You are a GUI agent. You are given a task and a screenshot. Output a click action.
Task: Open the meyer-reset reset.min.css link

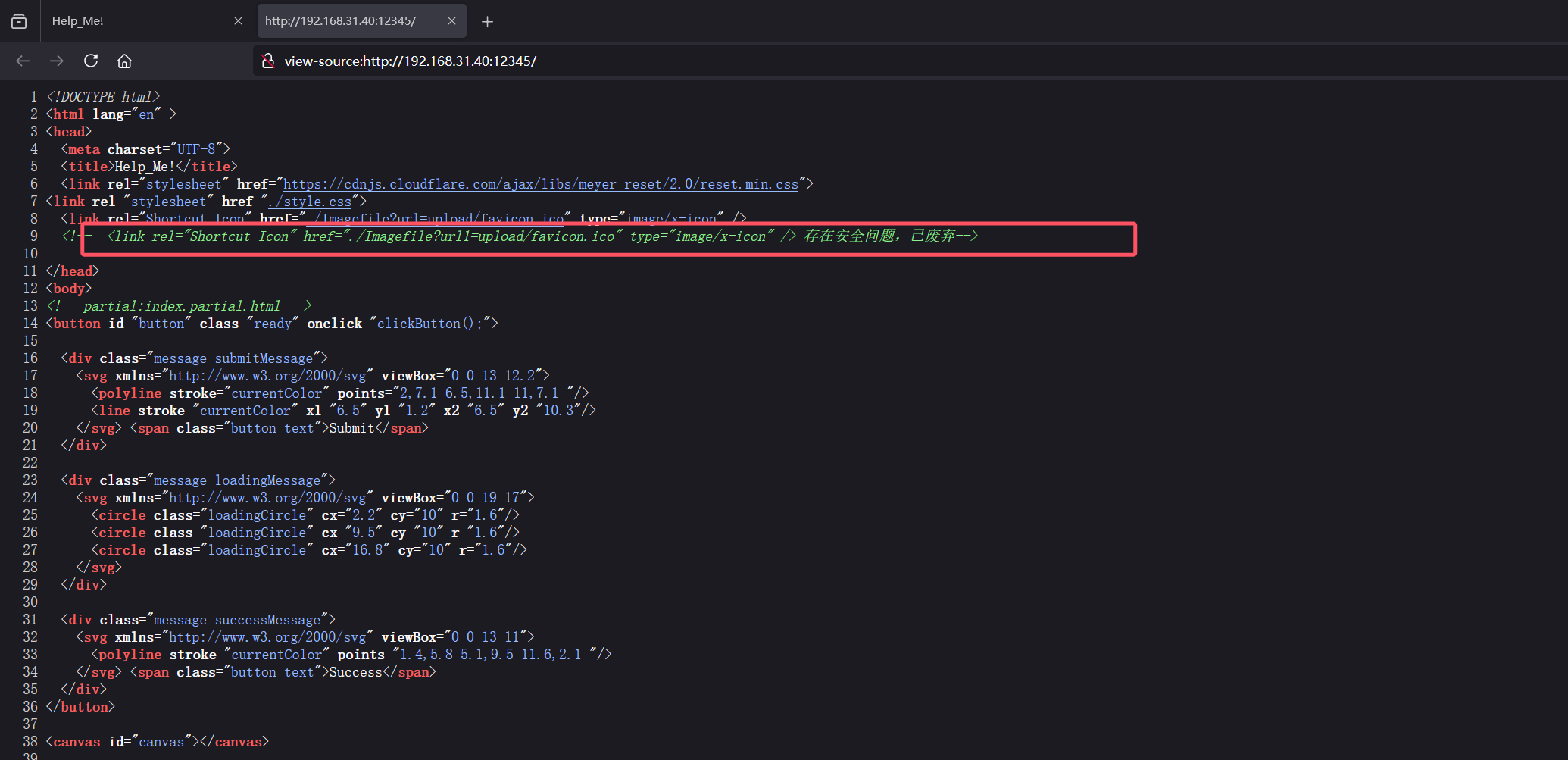pos(541,184)
